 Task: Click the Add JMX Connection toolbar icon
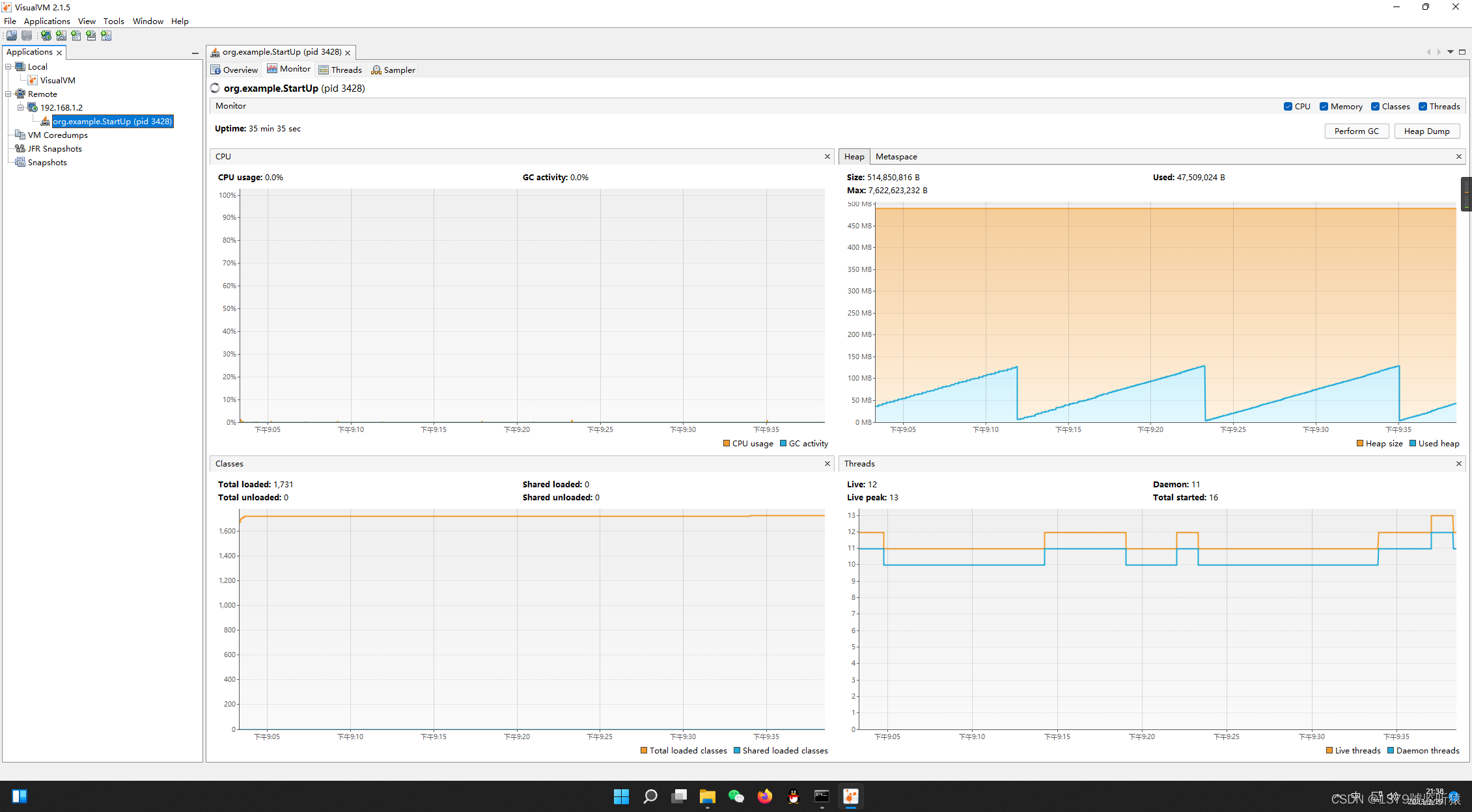tap(61, 35)
